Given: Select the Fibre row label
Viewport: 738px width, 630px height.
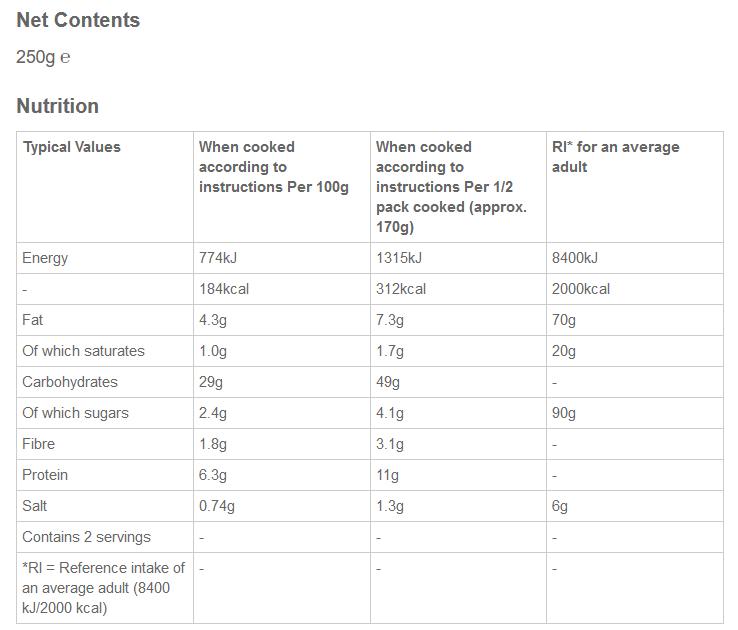Looking at the screenshot, I should pos(39,444).
